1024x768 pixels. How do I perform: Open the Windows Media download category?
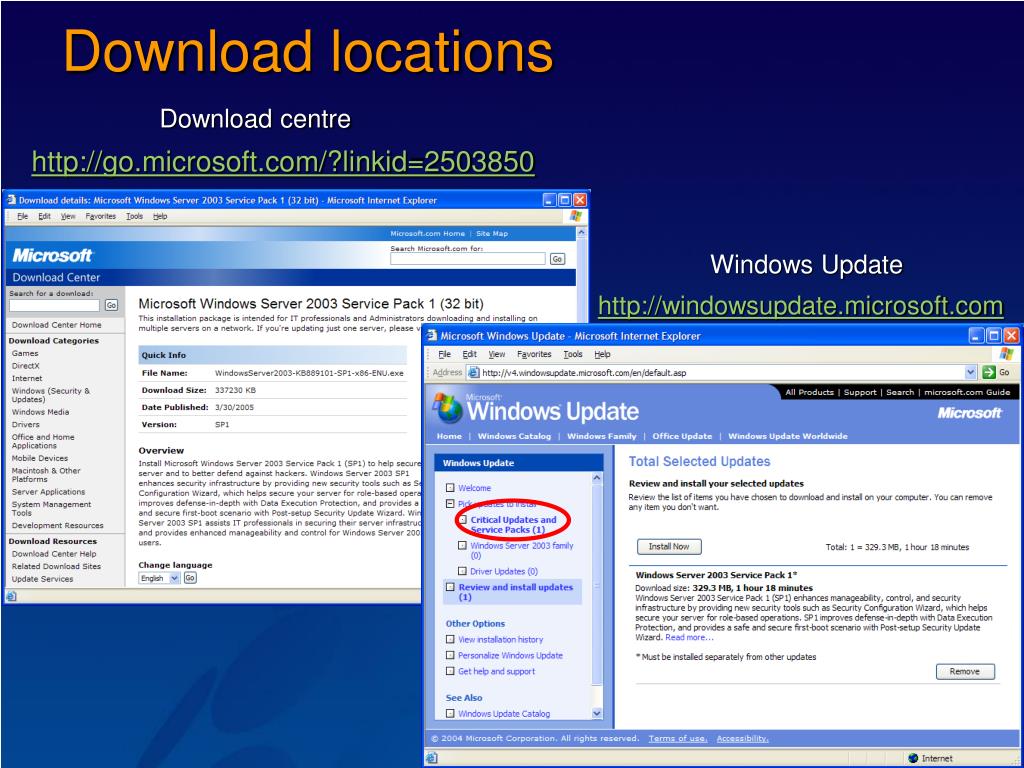(40, 412)
